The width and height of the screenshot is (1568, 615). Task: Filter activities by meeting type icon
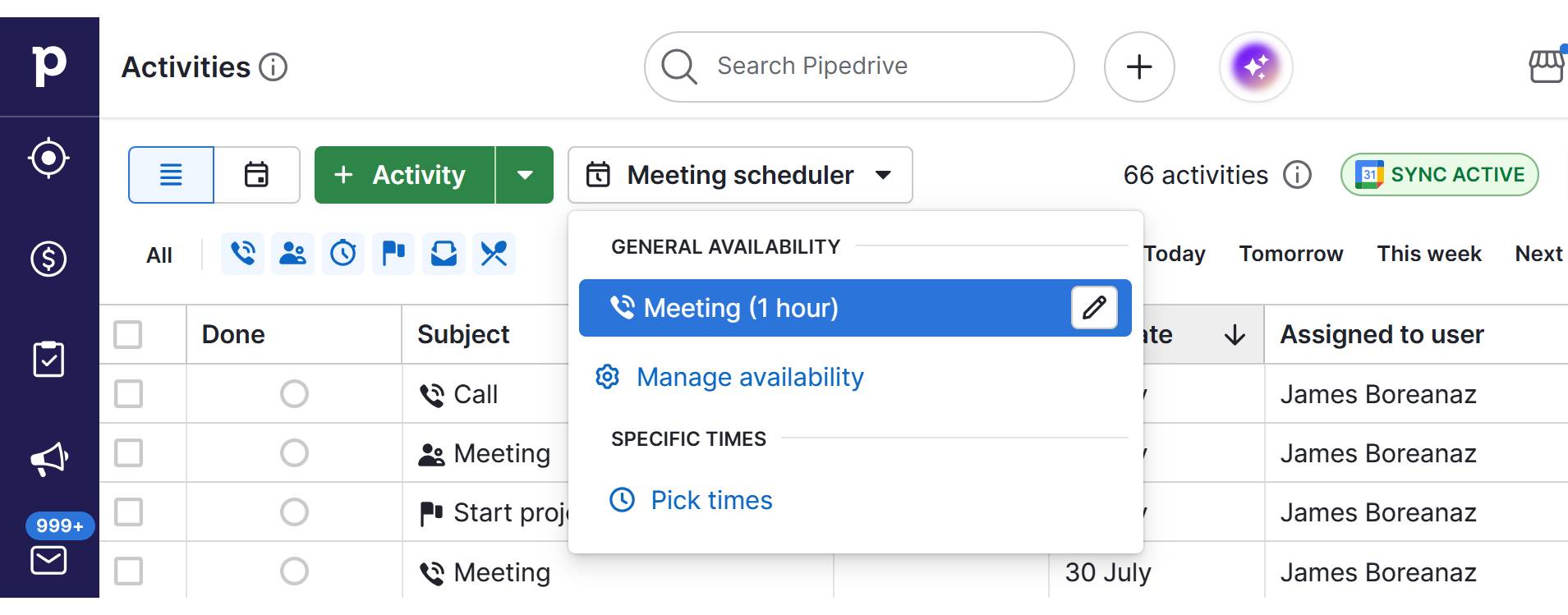[292, 254]
